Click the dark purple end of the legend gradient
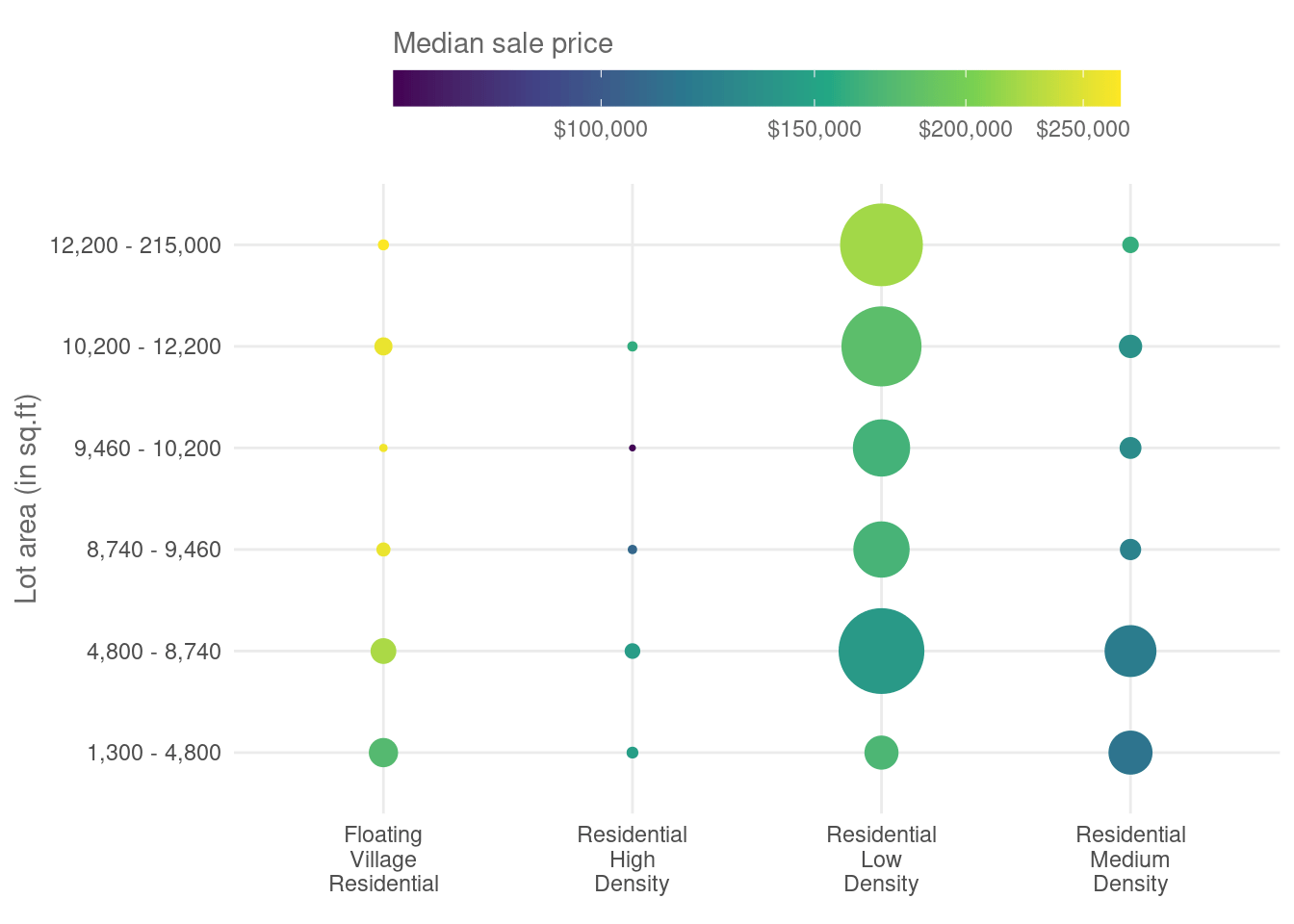 coord(399,88)
